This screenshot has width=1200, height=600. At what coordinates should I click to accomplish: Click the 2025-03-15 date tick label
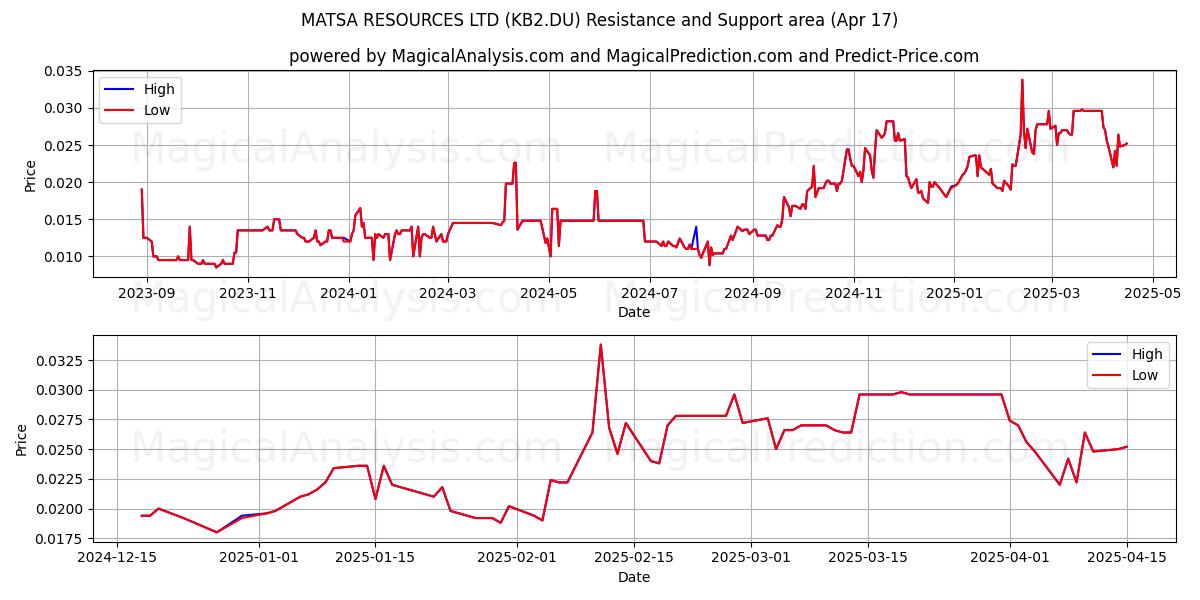(867, 559)
